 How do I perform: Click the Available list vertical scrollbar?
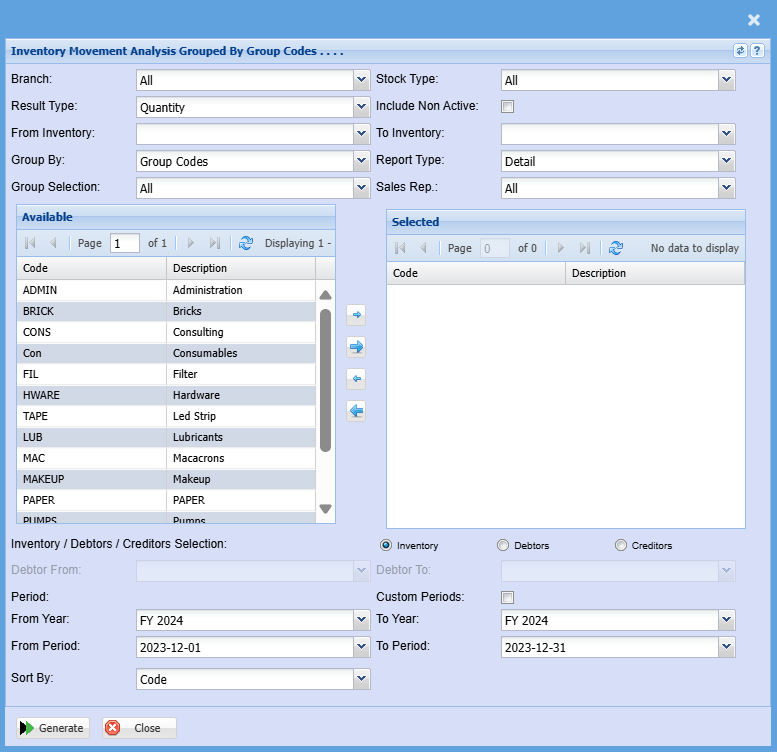(x=325, y=380)
